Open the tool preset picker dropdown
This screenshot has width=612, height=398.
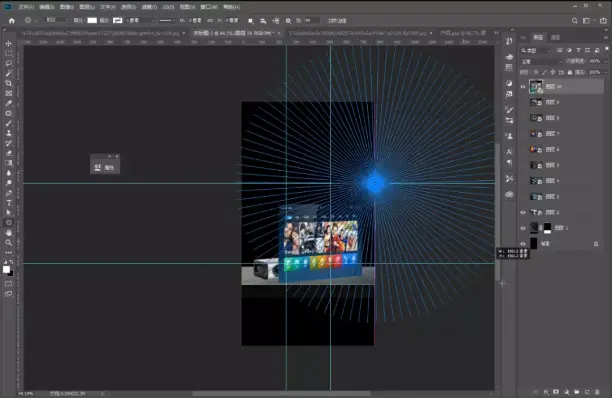[x=31, y=20]
